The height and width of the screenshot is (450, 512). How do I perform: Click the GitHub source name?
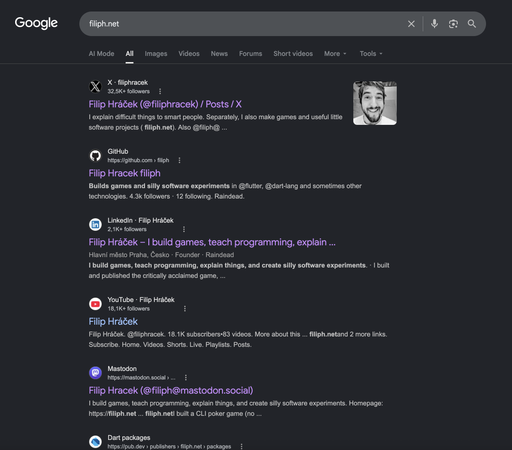(x=118, y=151)
